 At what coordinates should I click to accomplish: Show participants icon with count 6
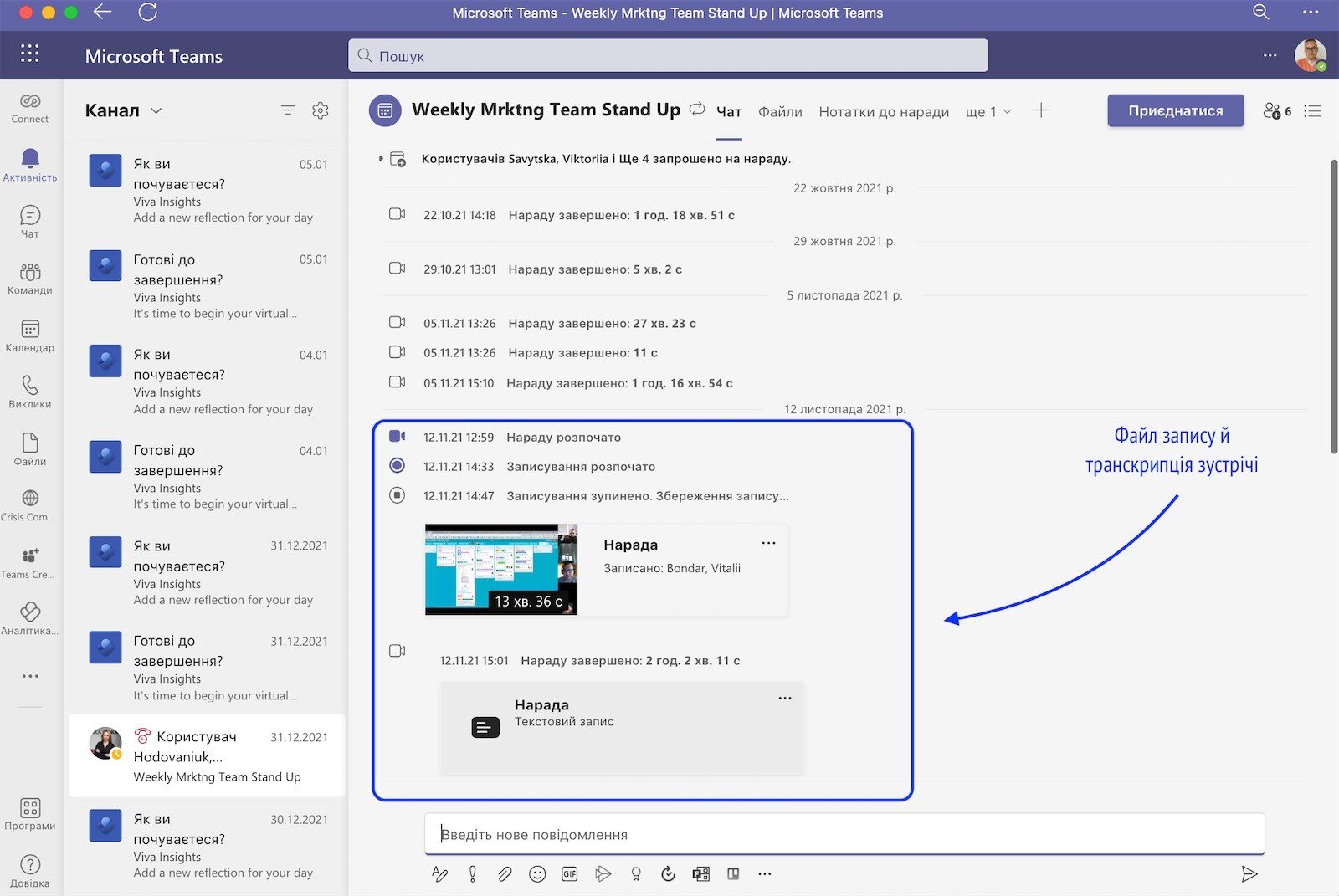click(x=1277, y=111)
